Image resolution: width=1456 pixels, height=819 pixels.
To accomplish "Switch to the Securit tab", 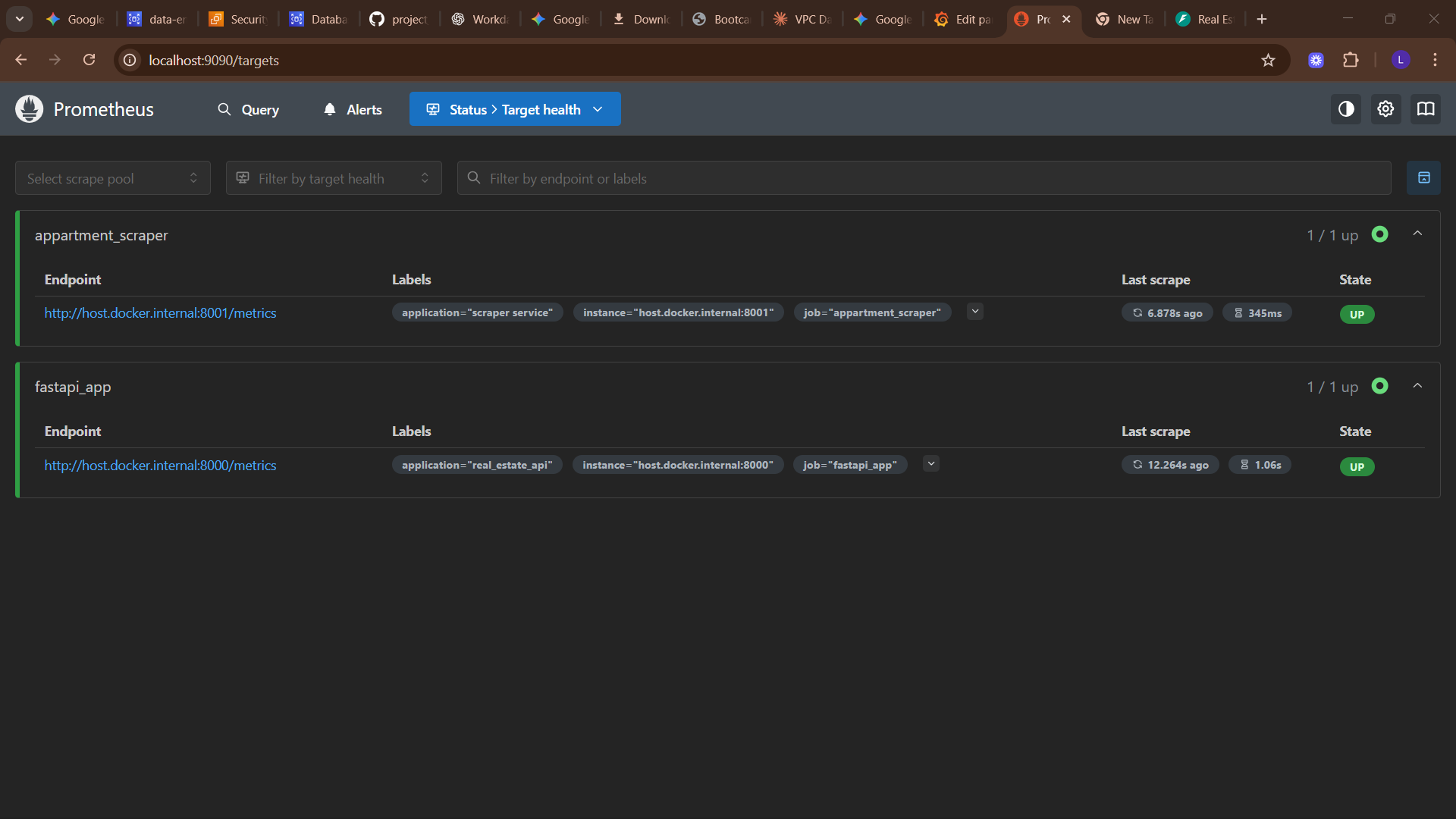I will pos(238,19).
